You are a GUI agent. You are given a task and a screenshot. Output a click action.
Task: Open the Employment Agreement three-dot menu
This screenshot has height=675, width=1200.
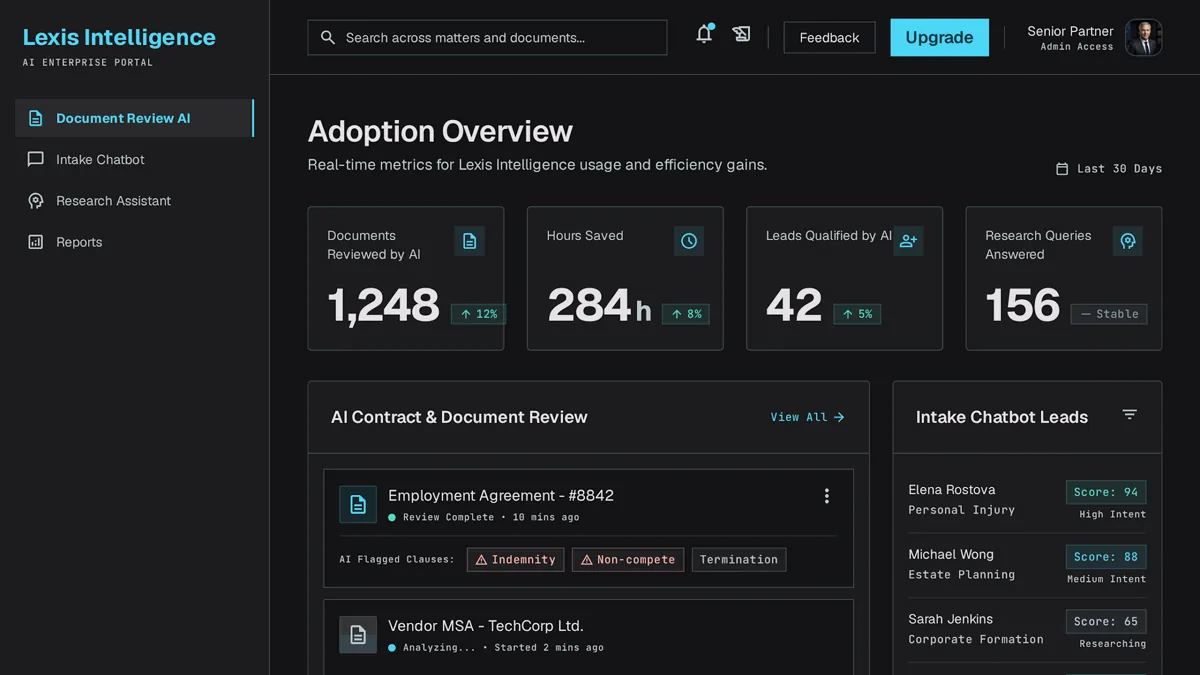(x=826, y=496)
